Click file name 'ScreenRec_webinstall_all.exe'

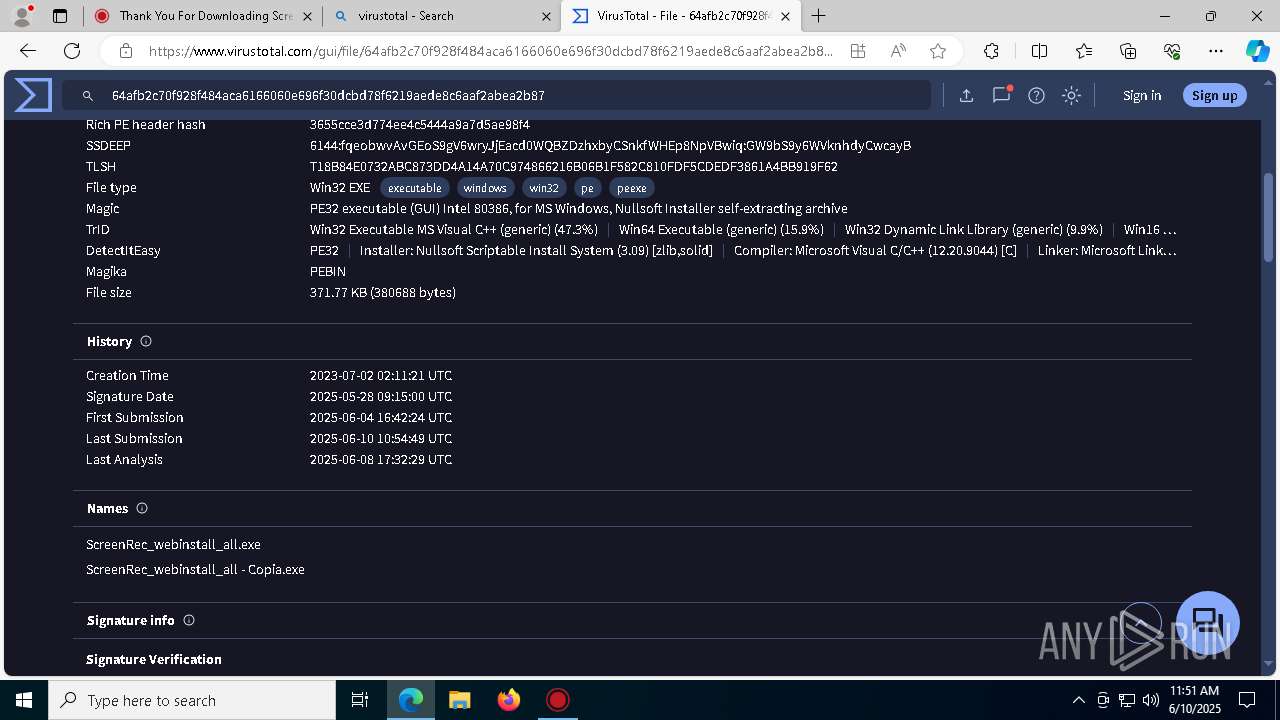coord(173,545)
